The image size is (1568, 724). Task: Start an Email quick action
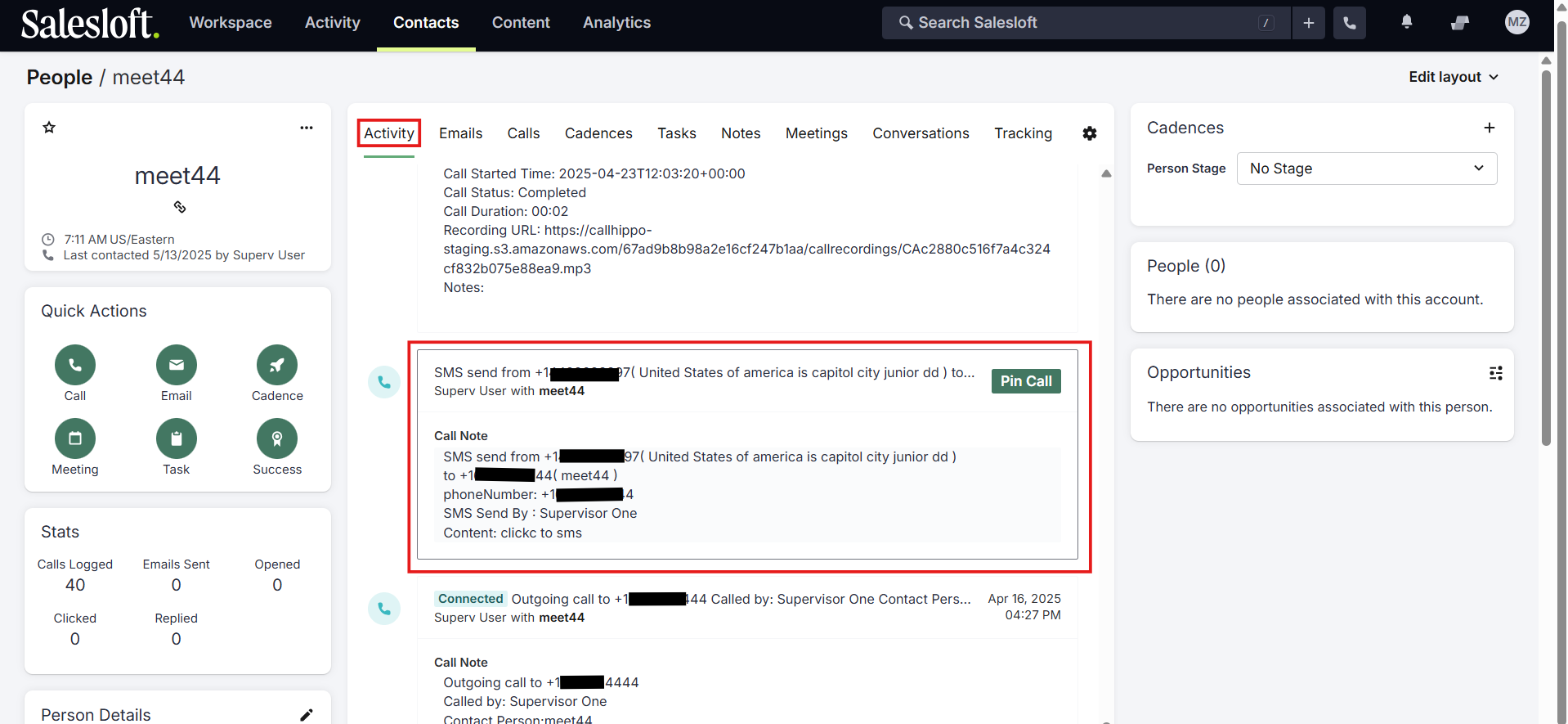tap(177, 365)
